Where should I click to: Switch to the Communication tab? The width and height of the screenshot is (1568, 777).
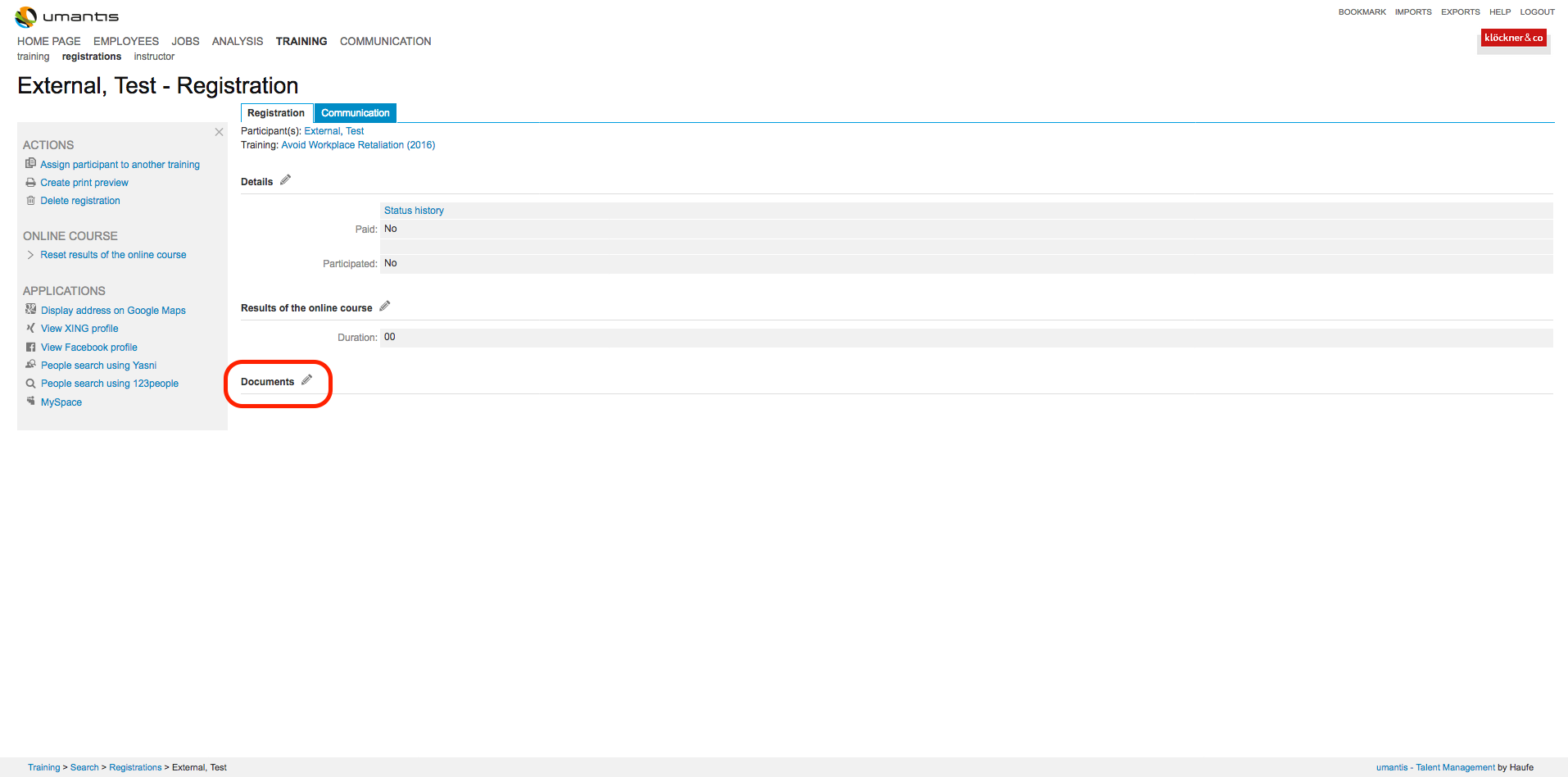[355, 112]
